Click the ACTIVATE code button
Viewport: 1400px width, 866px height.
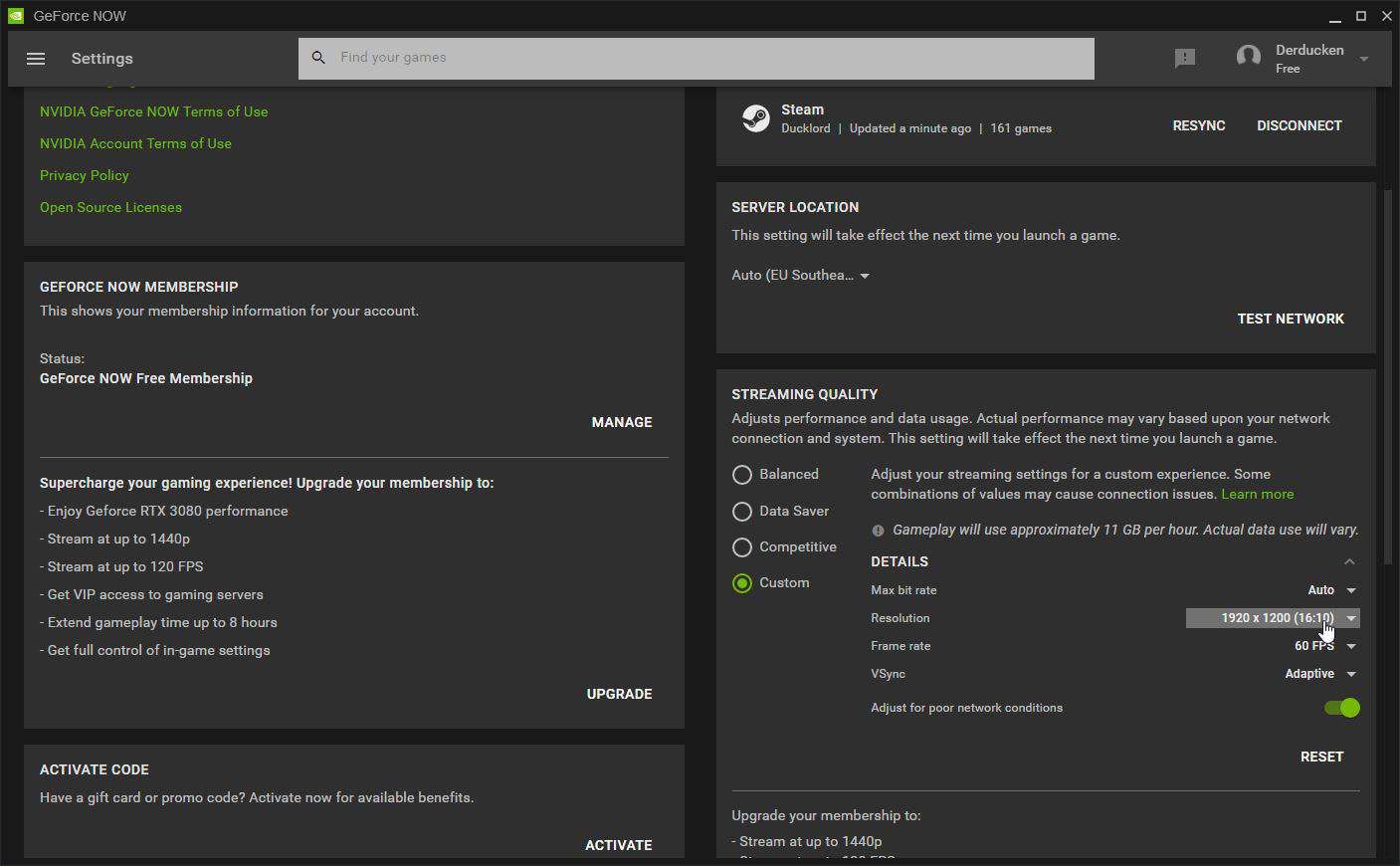click(x=619, y=845)
